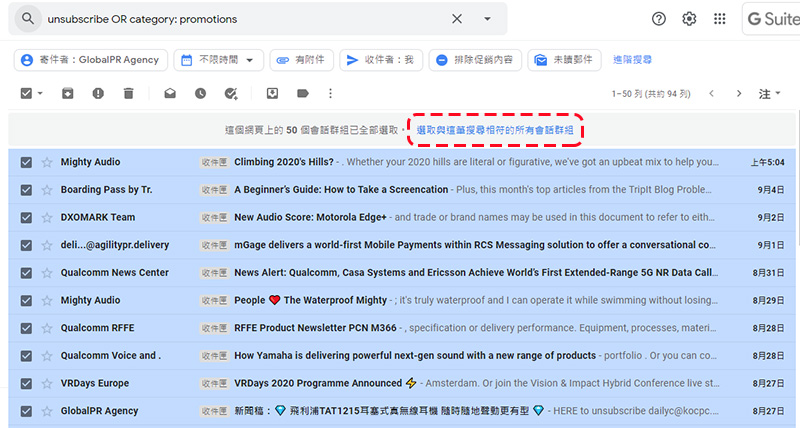Open 'New Audio Score: Motorola Edge+' email
The image size is (800, 428).
point(310,217)
